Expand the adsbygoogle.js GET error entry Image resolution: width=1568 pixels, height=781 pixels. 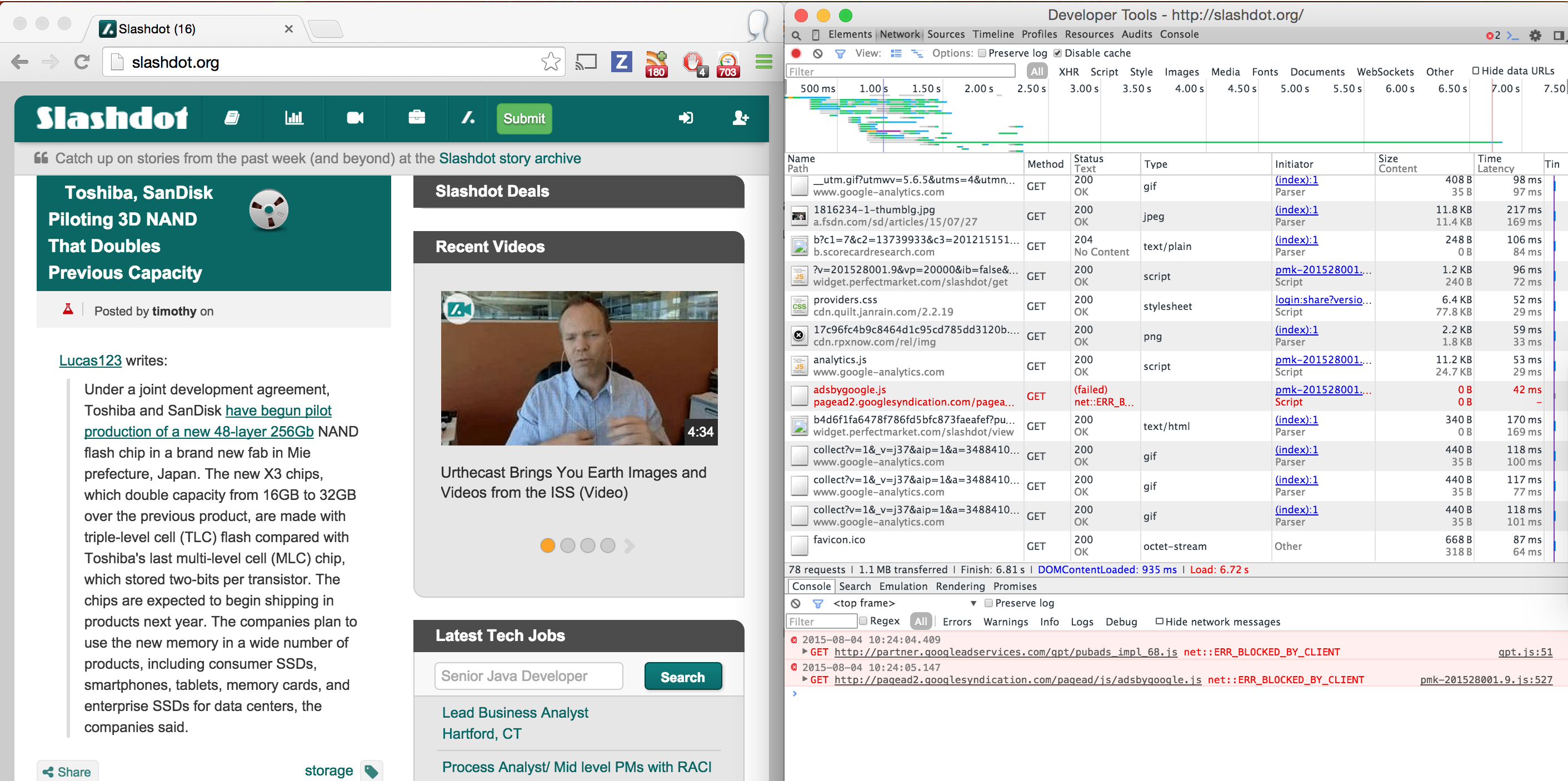click(805, 679)
